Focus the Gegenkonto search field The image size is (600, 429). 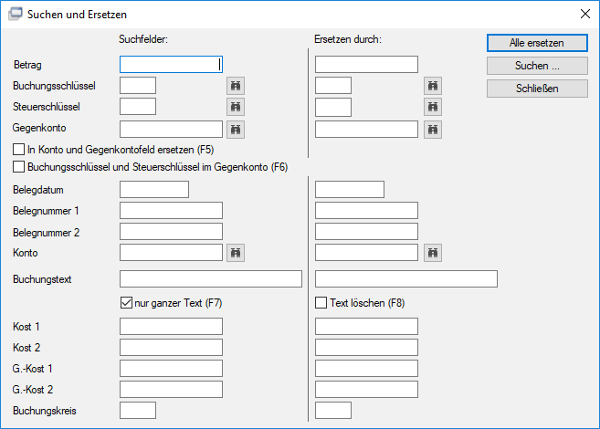(171, 129)
